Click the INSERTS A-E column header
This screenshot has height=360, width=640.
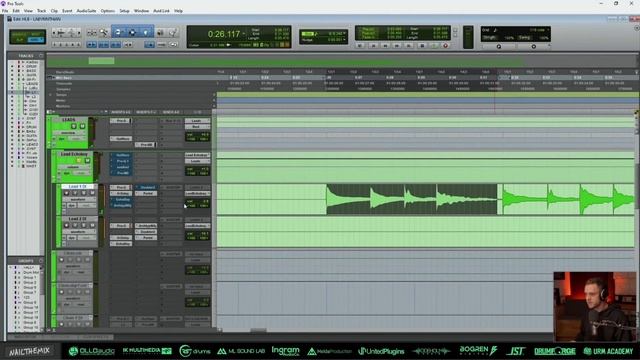121,112
